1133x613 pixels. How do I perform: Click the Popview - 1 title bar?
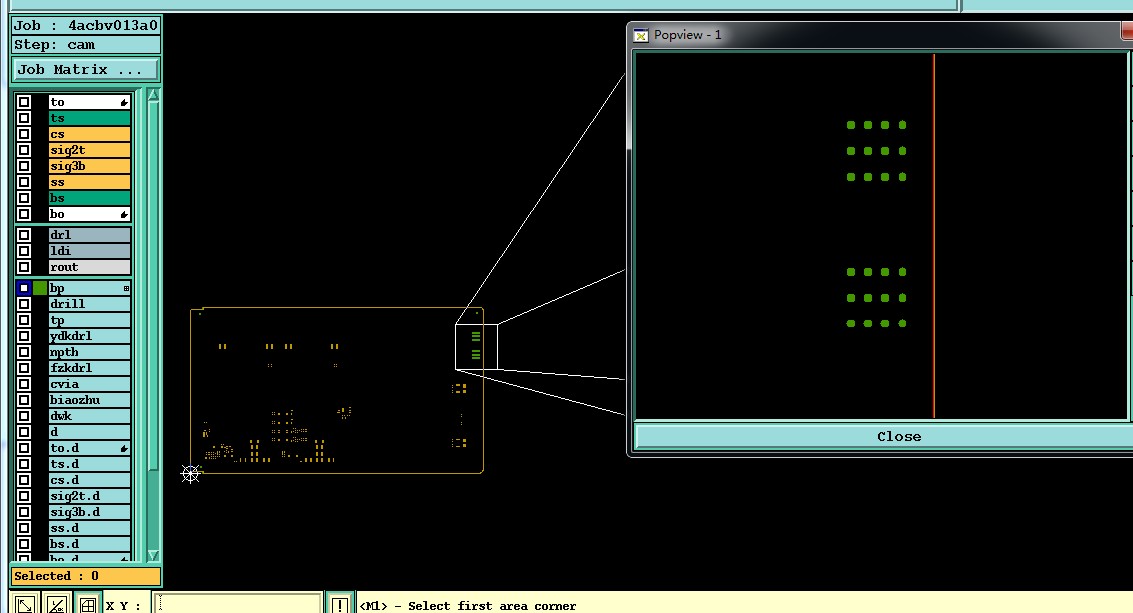(882, 35)
